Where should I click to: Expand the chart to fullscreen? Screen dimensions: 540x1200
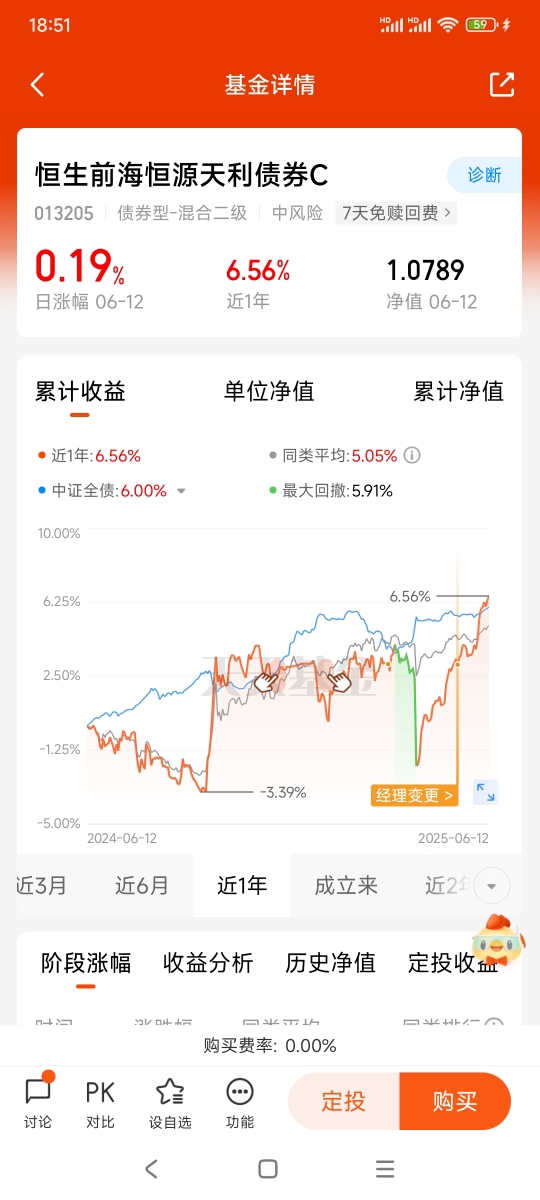tap(485, 793)
